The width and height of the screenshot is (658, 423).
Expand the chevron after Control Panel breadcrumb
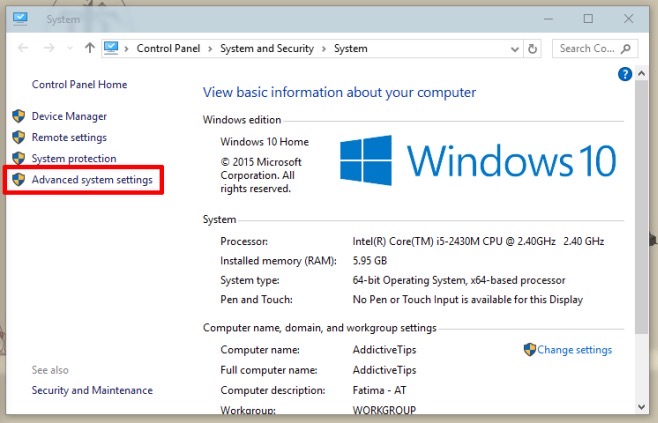click(210, 49)
